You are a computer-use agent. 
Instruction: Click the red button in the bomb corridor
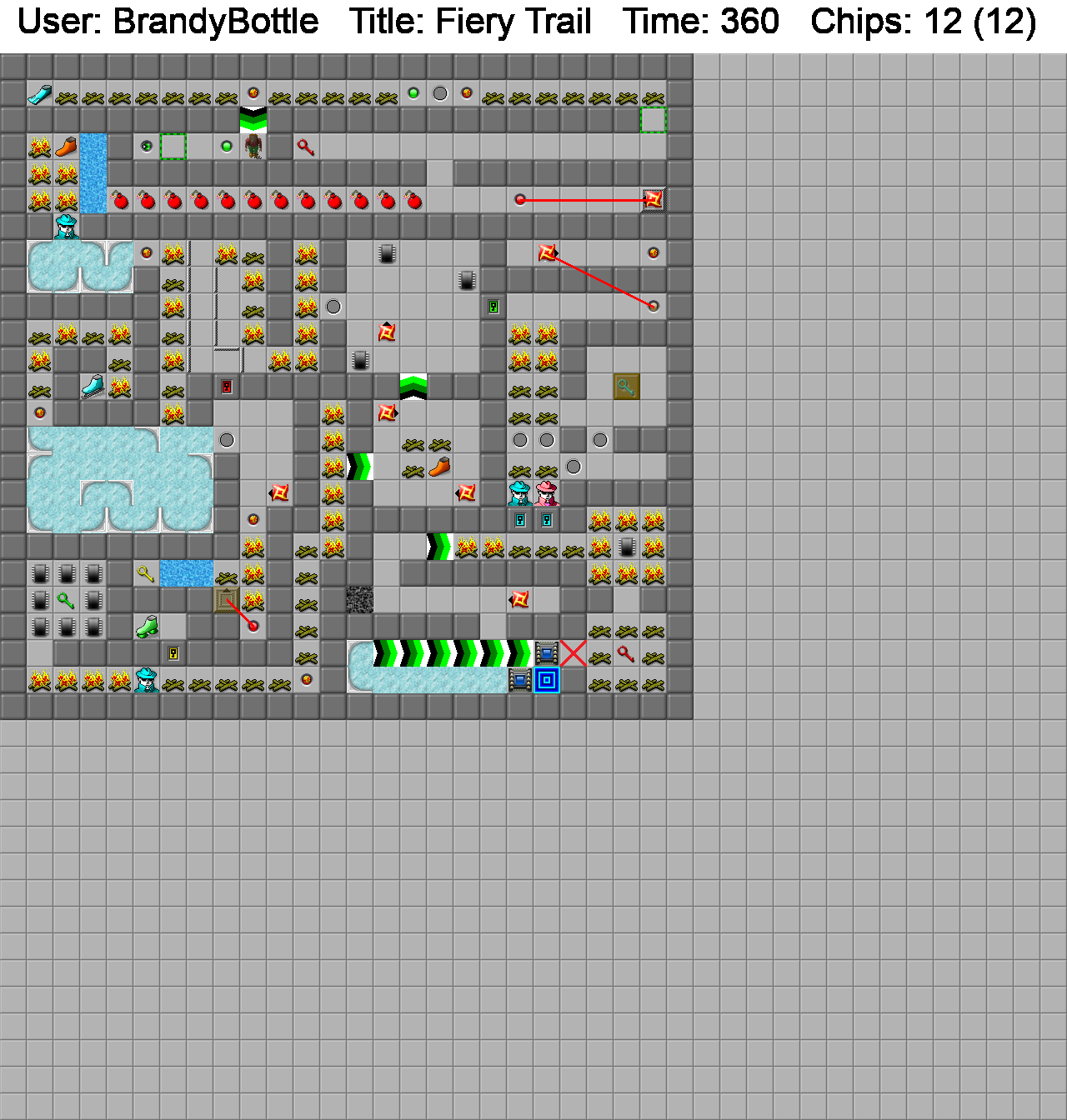[520, 200]
